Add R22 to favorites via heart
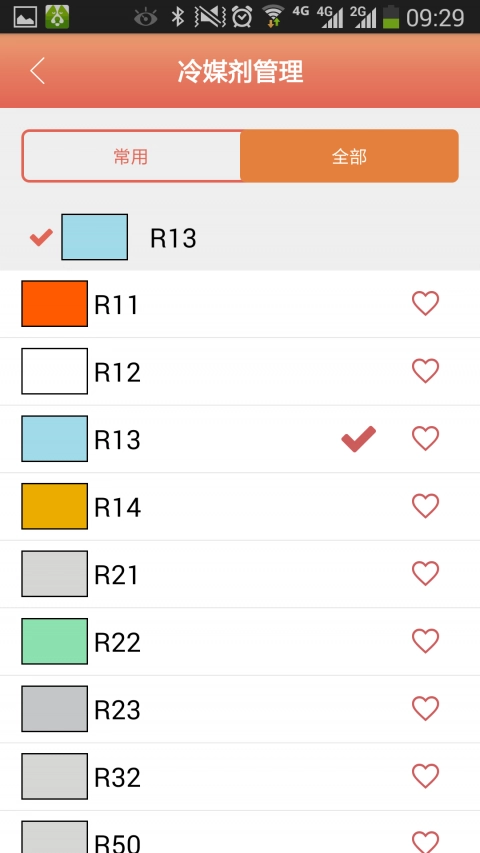The width and height of the screenshot is (480, 853). (425, 640)
